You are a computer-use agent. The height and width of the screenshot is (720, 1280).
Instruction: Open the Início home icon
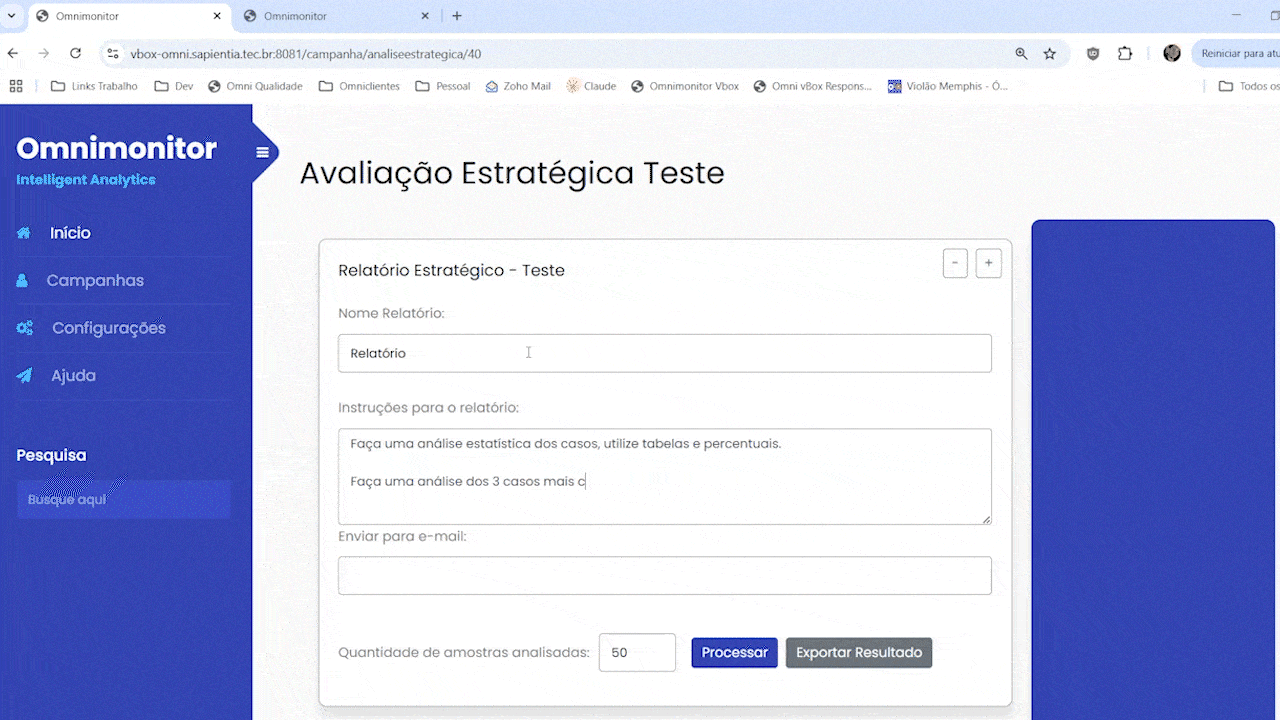[24, 233]
